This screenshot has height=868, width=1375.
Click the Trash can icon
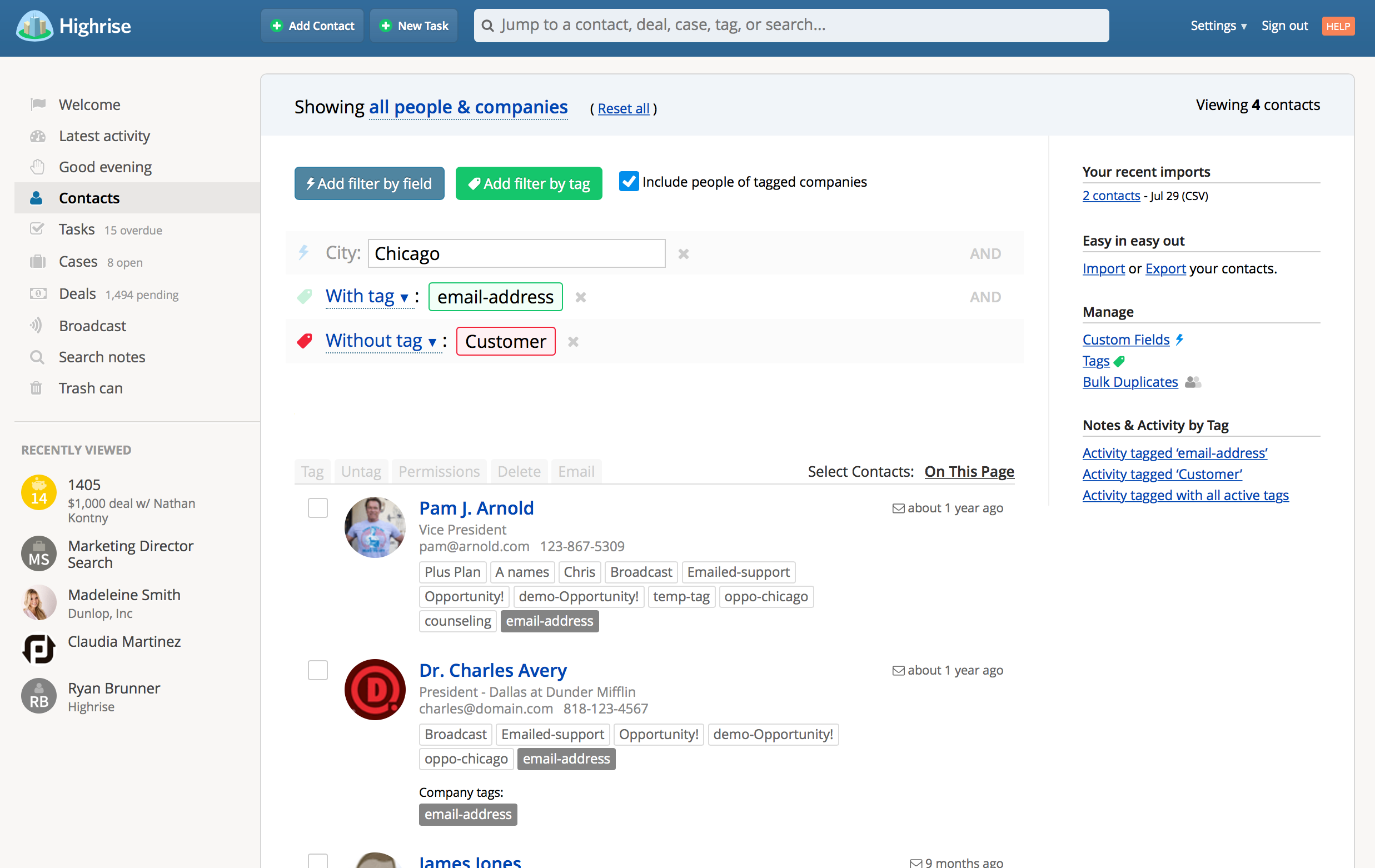(x=37, y=388)
